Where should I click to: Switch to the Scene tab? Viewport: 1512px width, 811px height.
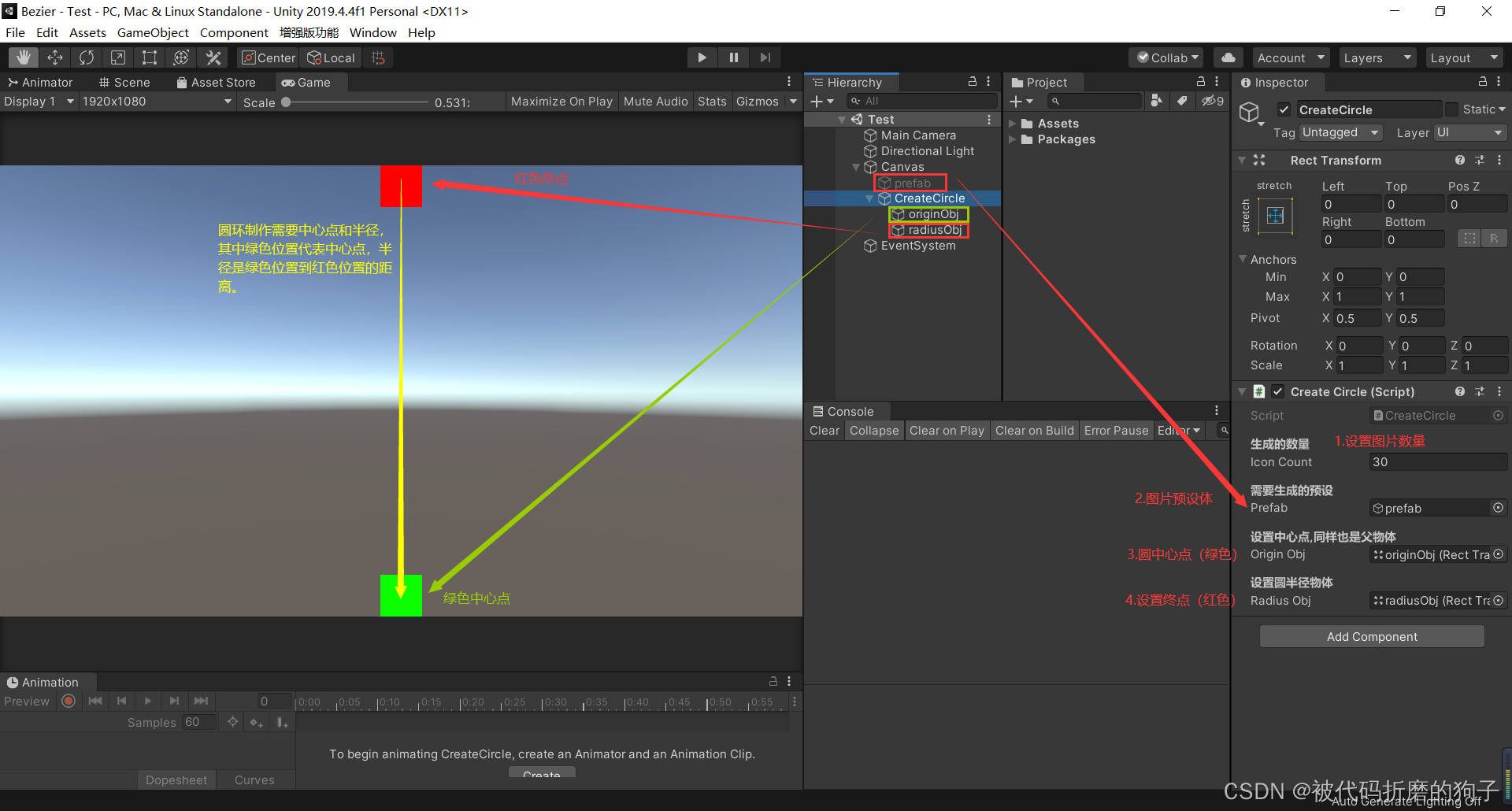(124, 82)
